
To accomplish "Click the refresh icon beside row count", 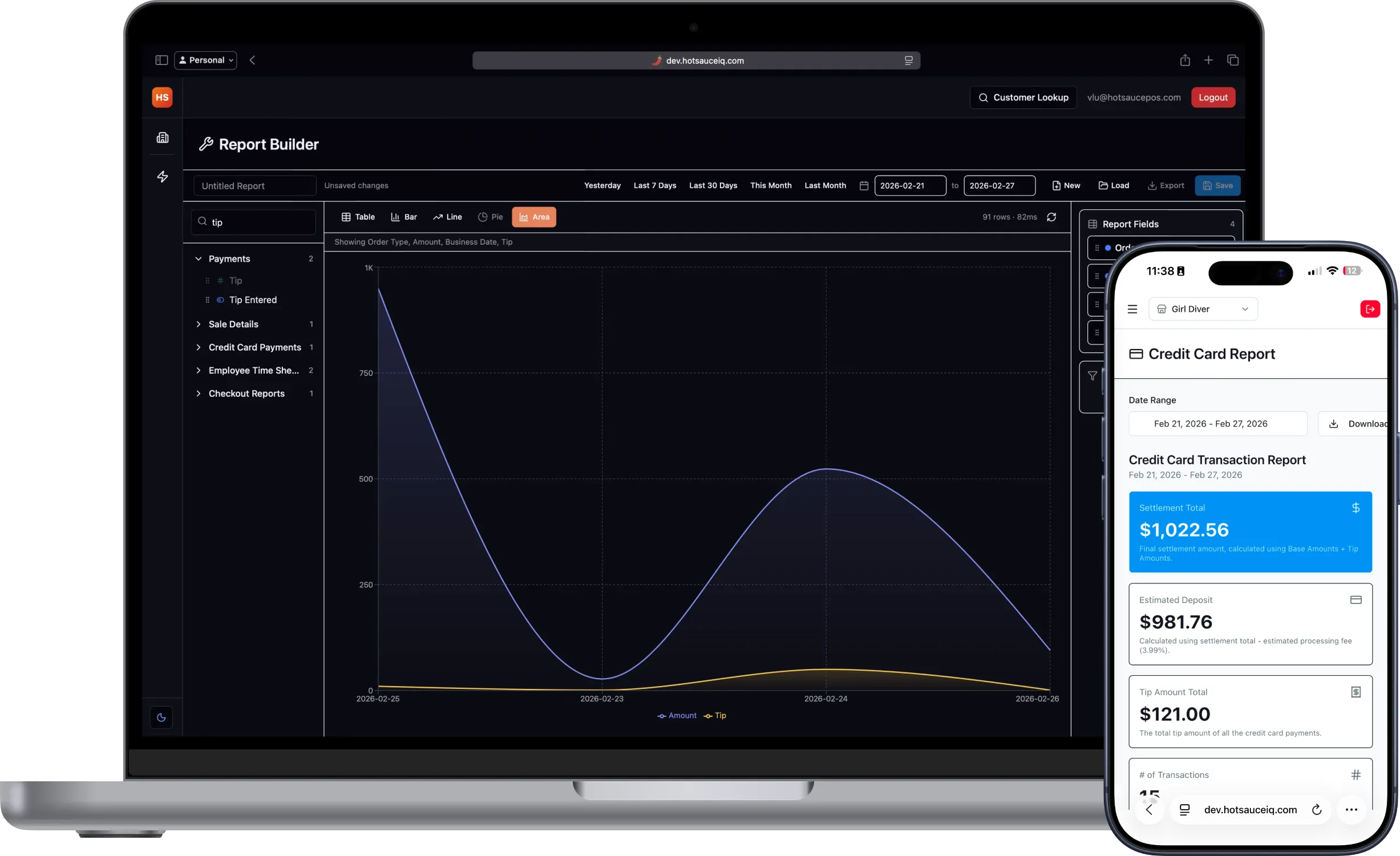I will click(x=1051, y=217).
